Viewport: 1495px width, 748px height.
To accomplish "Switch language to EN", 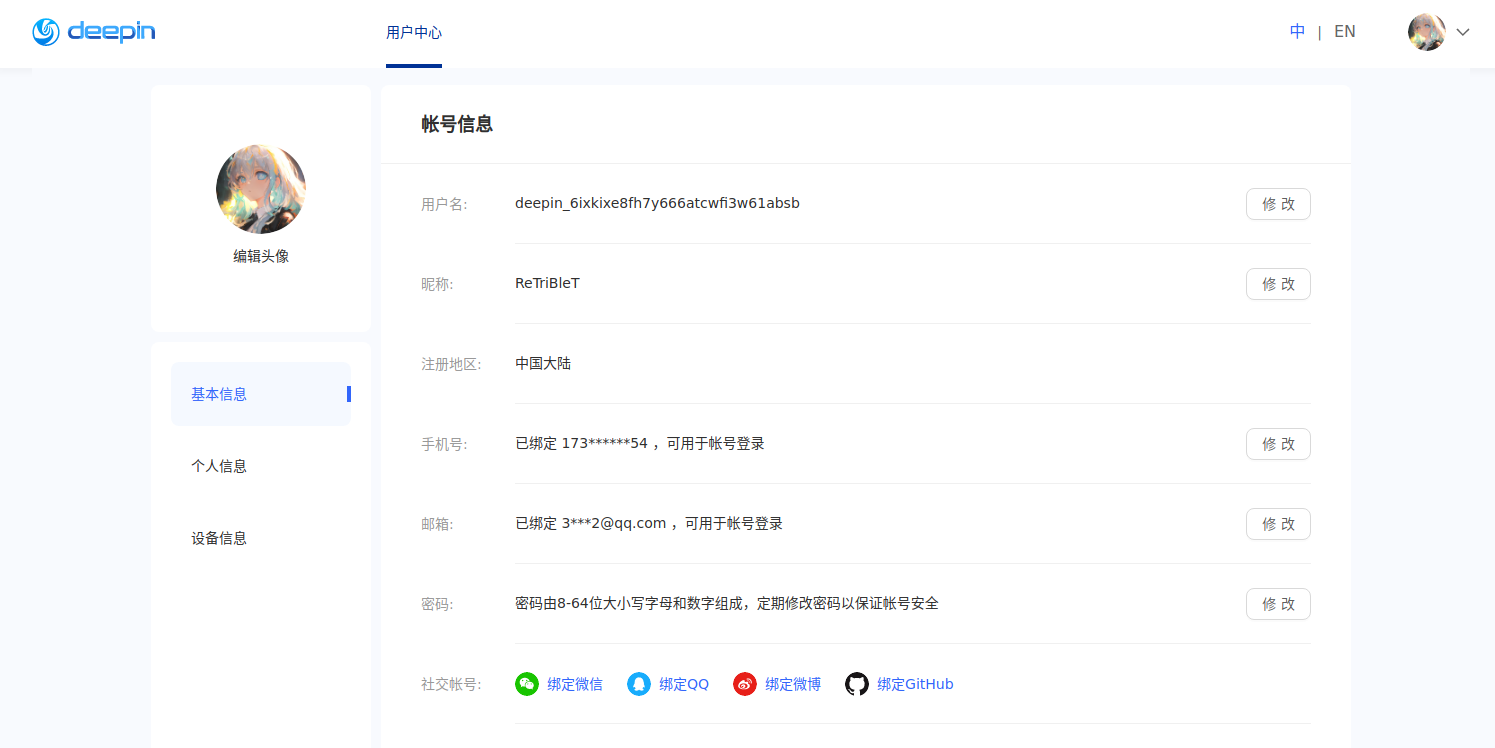I will point(1344,31).
